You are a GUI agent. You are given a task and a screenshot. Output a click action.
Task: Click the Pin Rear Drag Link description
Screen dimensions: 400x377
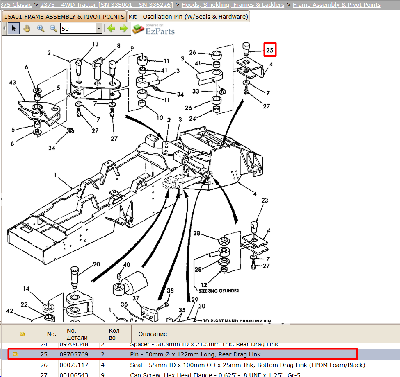tap(195, 354)
